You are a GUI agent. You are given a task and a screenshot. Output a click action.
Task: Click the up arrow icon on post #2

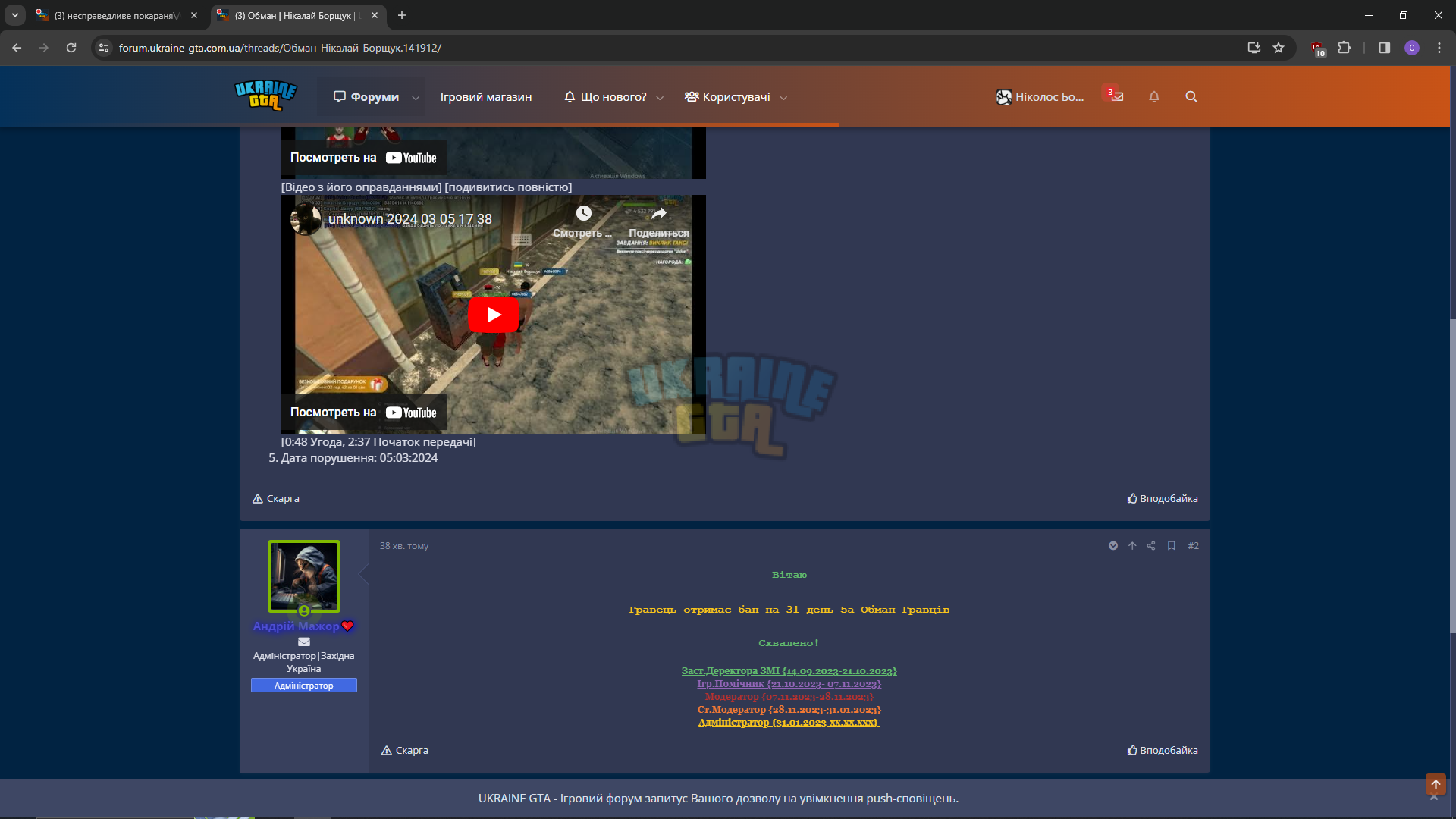pyautogui.click(x=1132, y=546)
